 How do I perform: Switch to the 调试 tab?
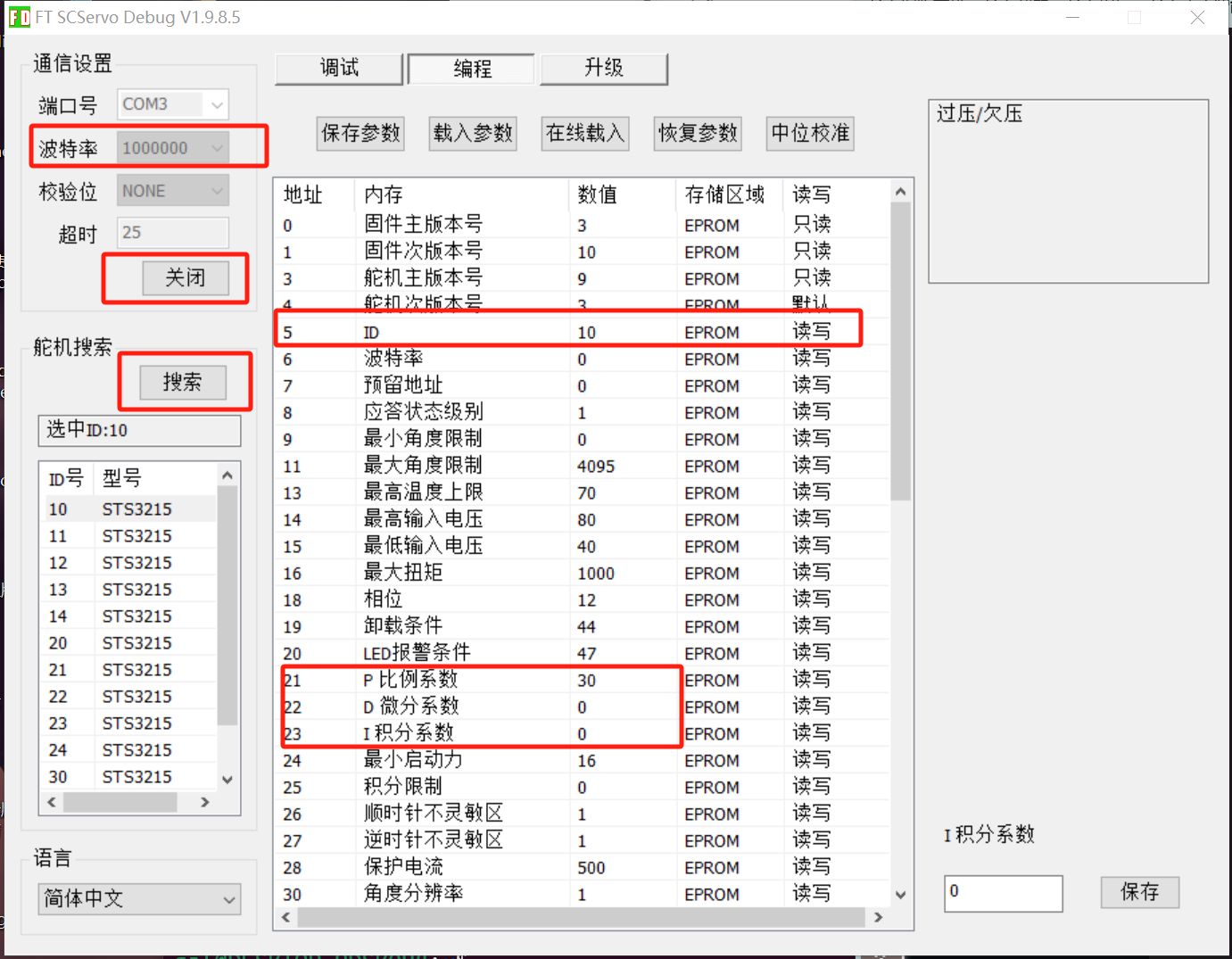point(339,69)
